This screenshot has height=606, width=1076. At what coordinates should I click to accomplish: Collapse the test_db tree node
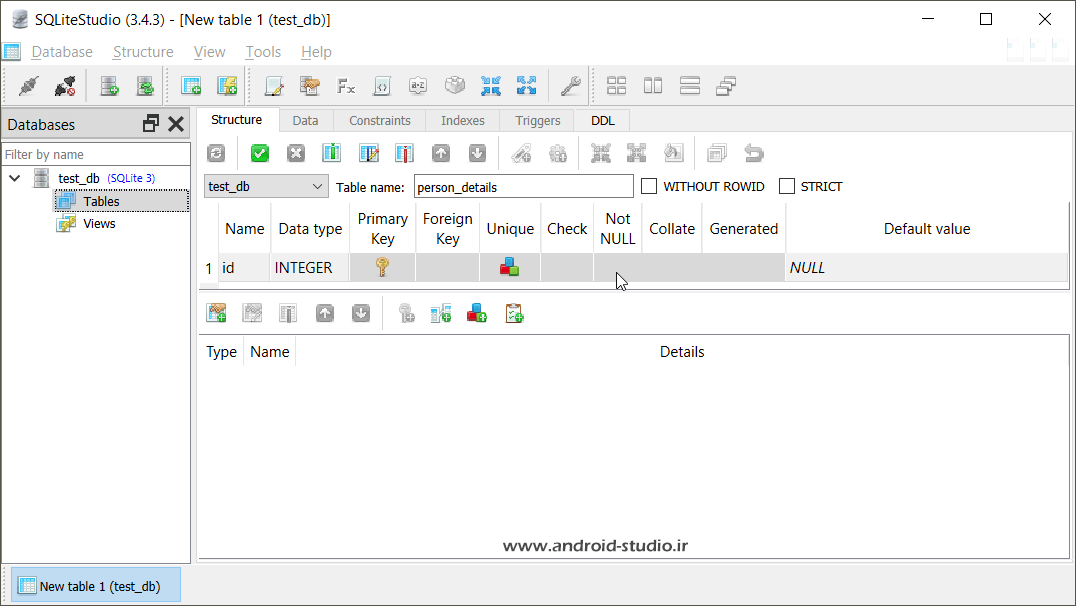pyautogui.click(x=14, y=178)
